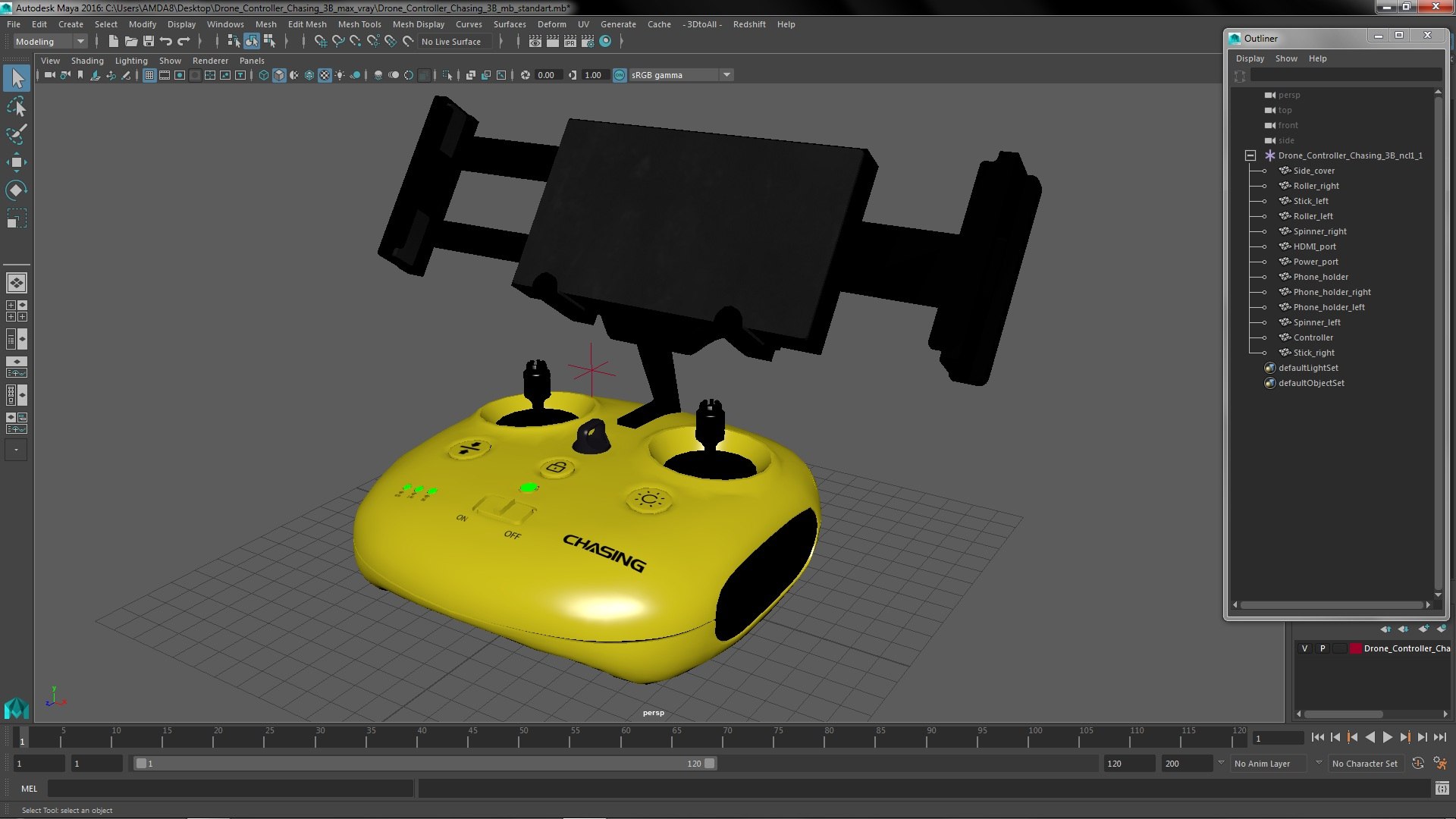Open the Modeling menu set dropdown

click(50, 42)
